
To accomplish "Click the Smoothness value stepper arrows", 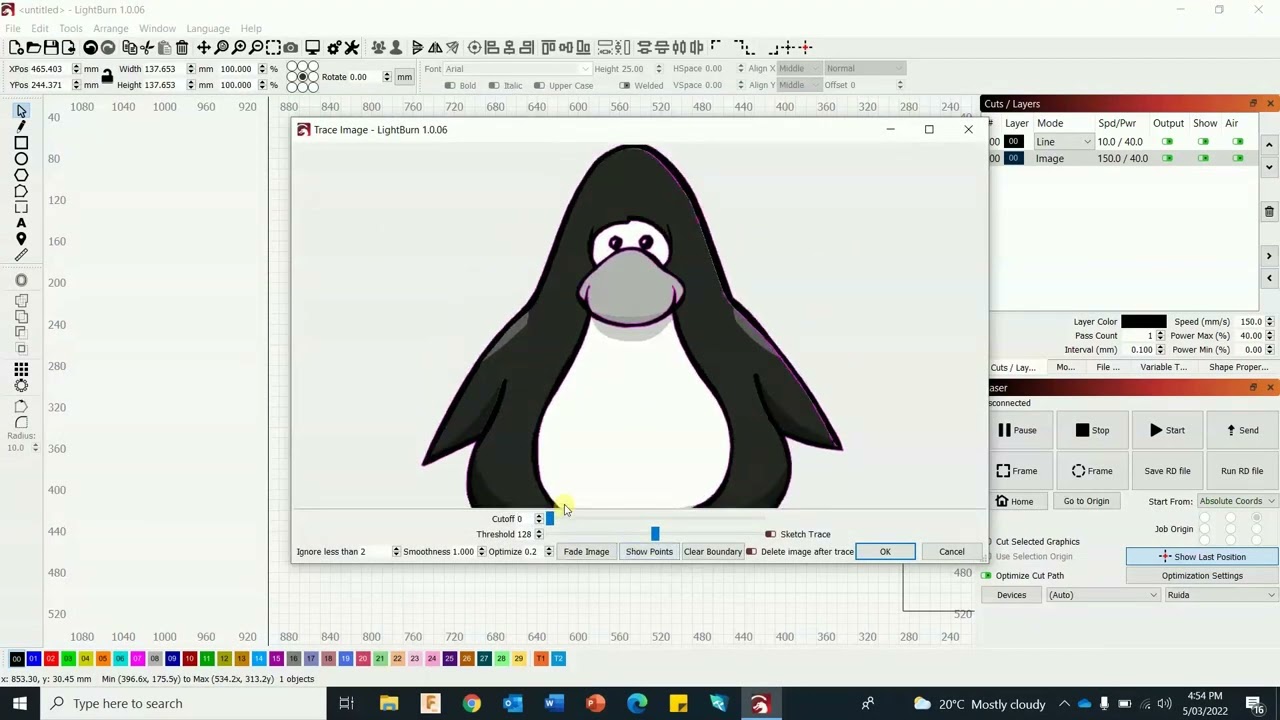I will click(x=481, y=551).
